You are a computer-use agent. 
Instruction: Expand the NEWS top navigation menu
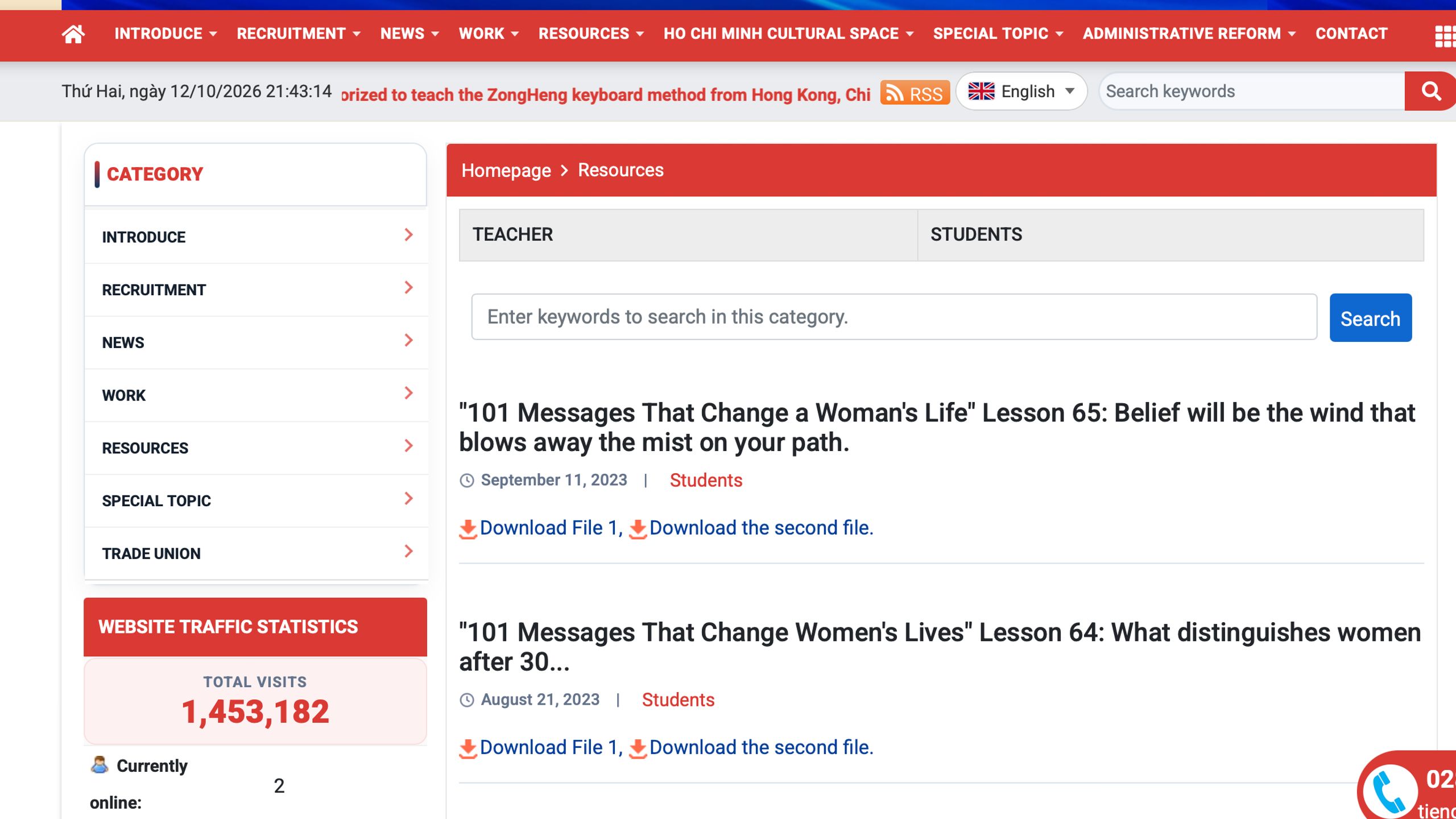point(409,34)
